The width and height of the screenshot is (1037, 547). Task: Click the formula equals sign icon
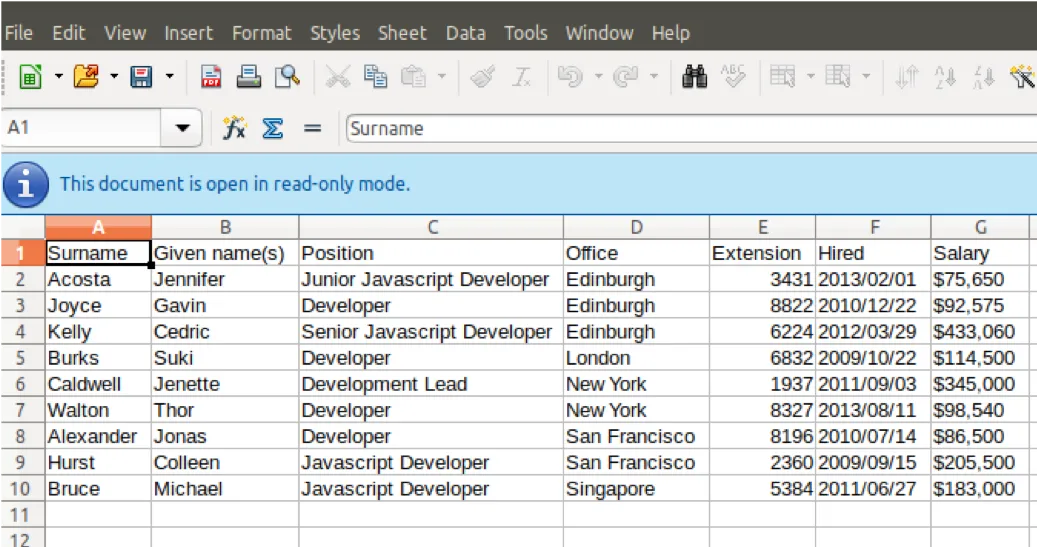tap(313, 128)
